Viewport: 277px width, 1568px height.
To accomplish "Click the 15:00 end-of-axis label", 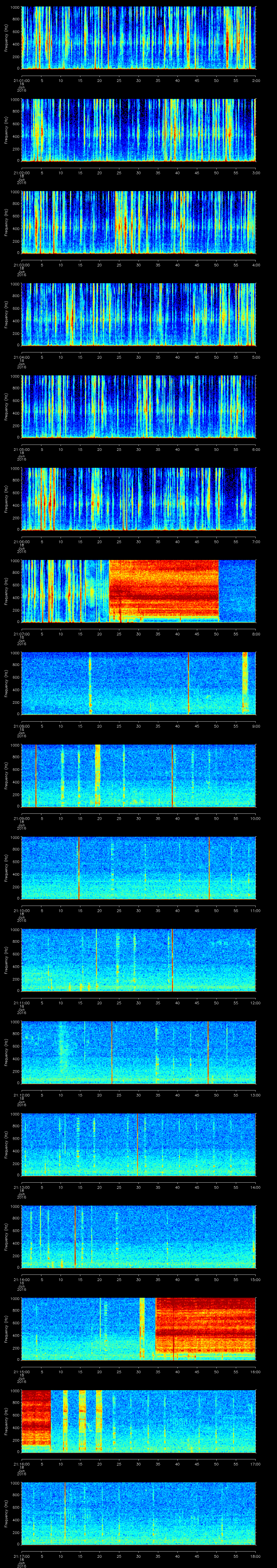I will (255, 1279).
